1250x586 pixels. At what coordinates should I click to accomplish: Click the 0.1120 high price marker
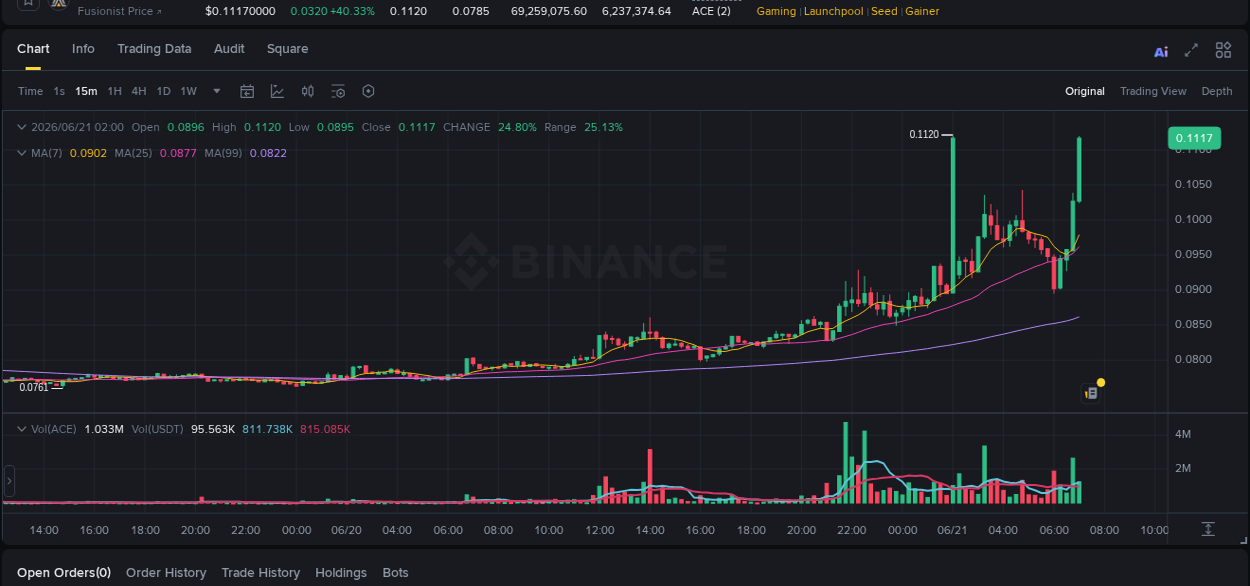pos(924,134)
